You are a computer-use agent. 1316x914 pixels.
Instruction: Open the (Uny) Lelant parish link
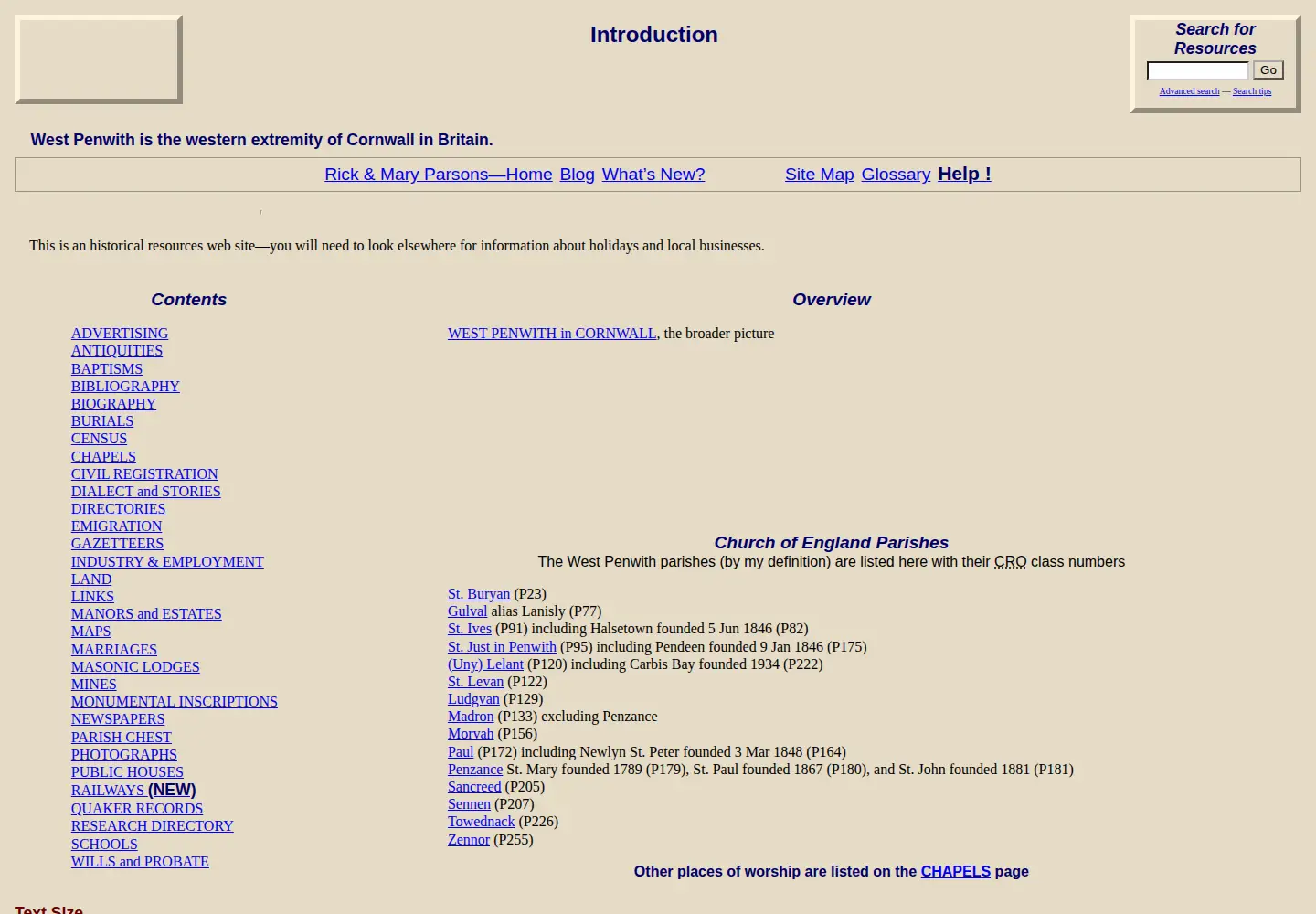click(x=485, y=664)
